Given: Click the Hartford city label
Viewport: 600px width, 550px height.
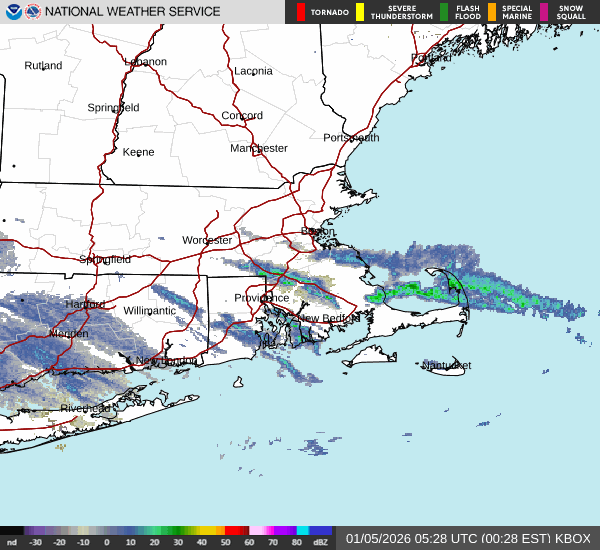Looking at the screenshot, I should click(x=85, y=304).
